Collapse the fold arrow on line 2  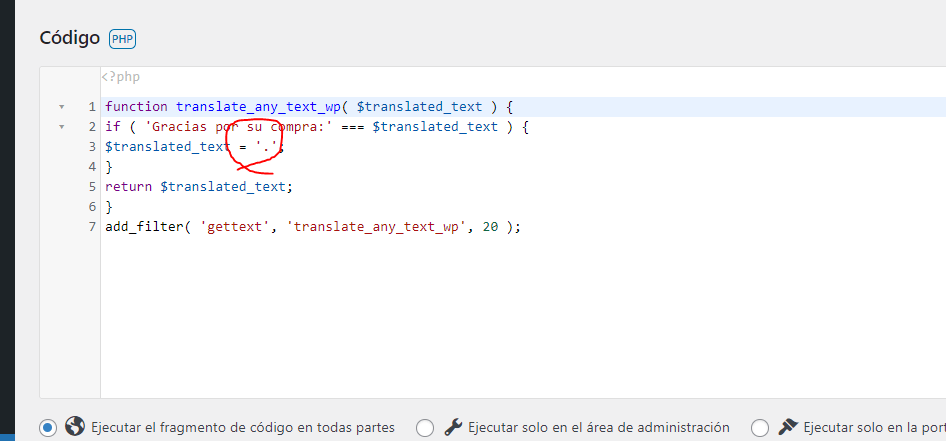(x=61, y=127)
